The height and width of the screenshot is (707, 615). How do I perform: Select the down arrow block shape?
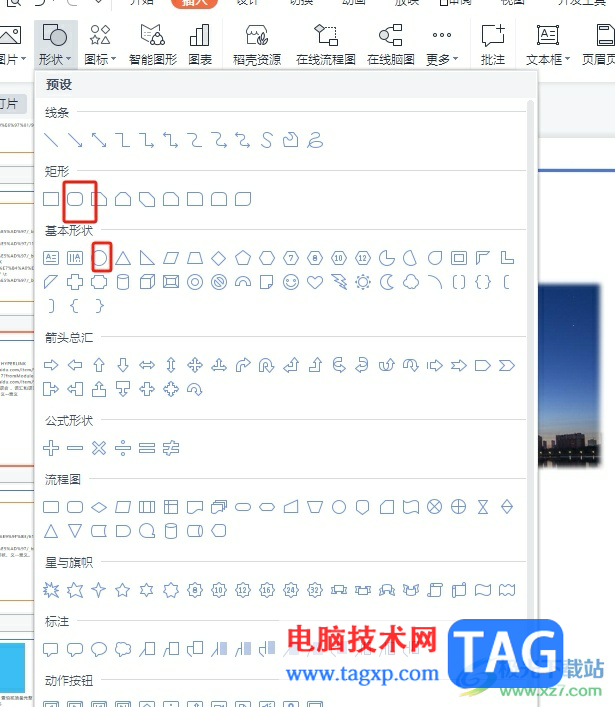(123, 365)
